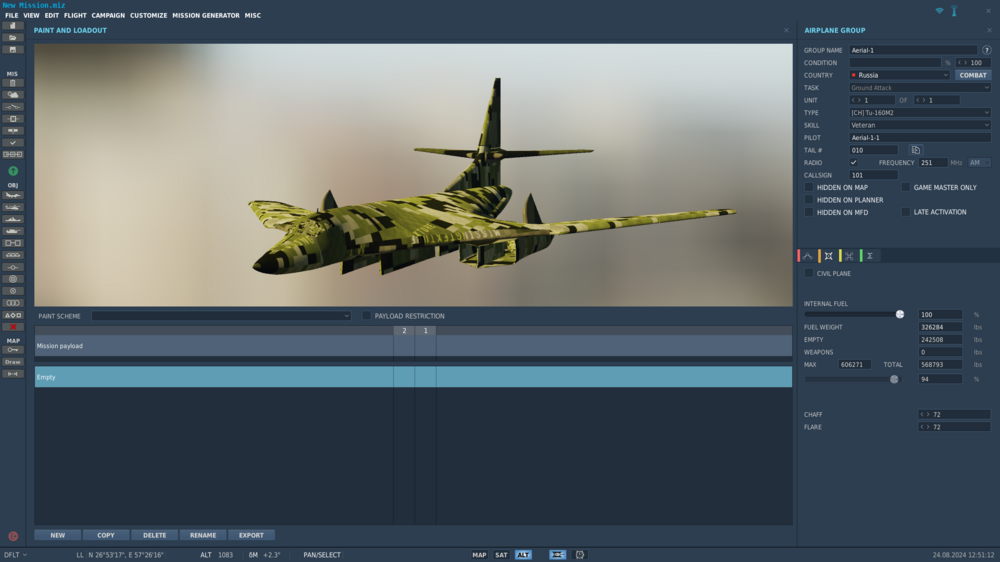Viewport: 1000px width, 562px height.
Task: Select the airplane group tool
Action: [x=13, y=195]
